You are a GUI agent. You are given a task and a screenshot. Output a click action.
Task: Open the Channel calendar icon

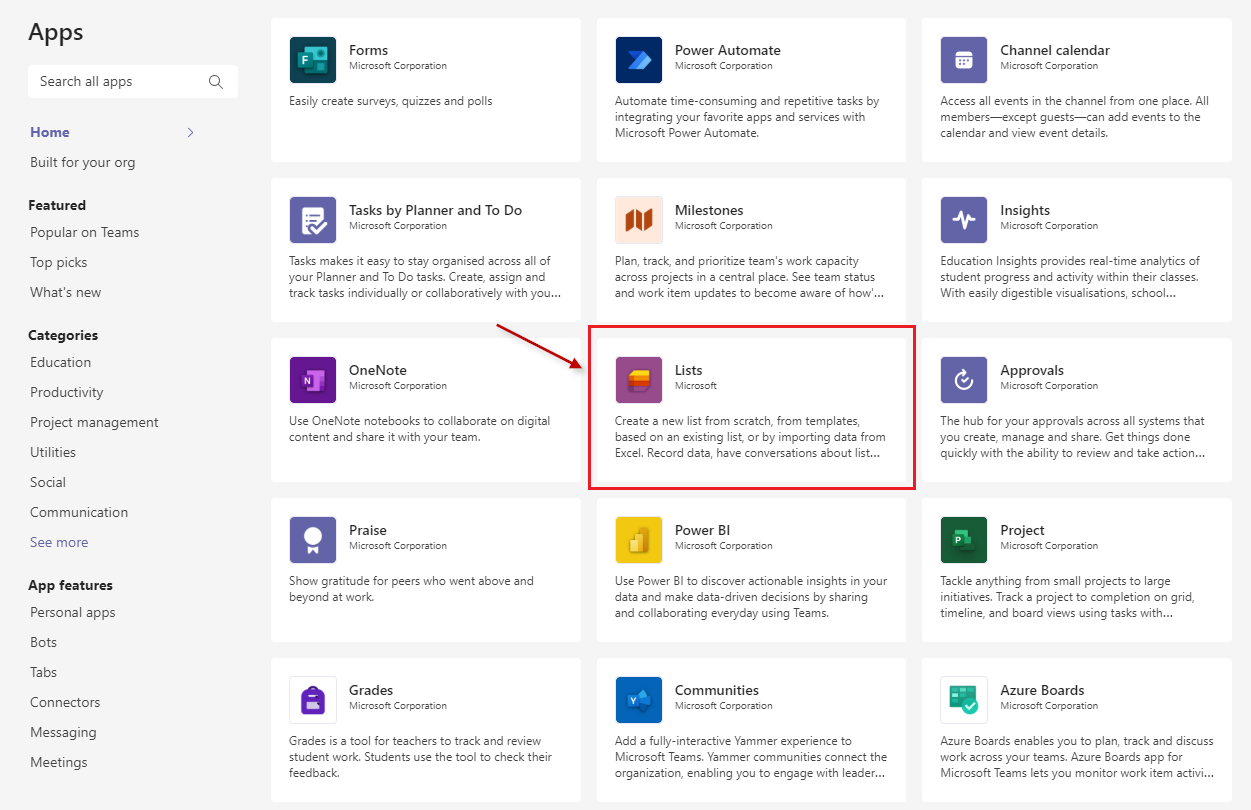click(964, 60)
